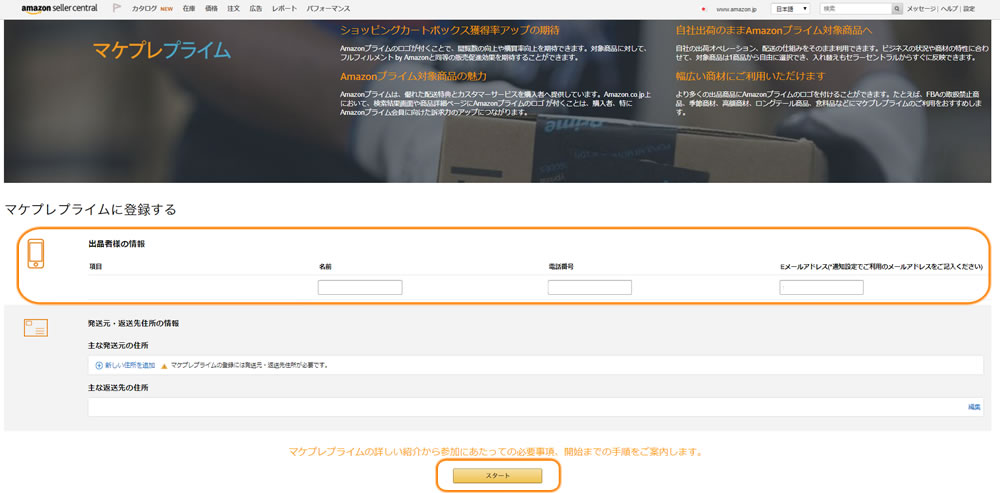This screenshot has width=1000, height=493.
Task: Click the 出品者様の情報 heading
Action: 116,244
